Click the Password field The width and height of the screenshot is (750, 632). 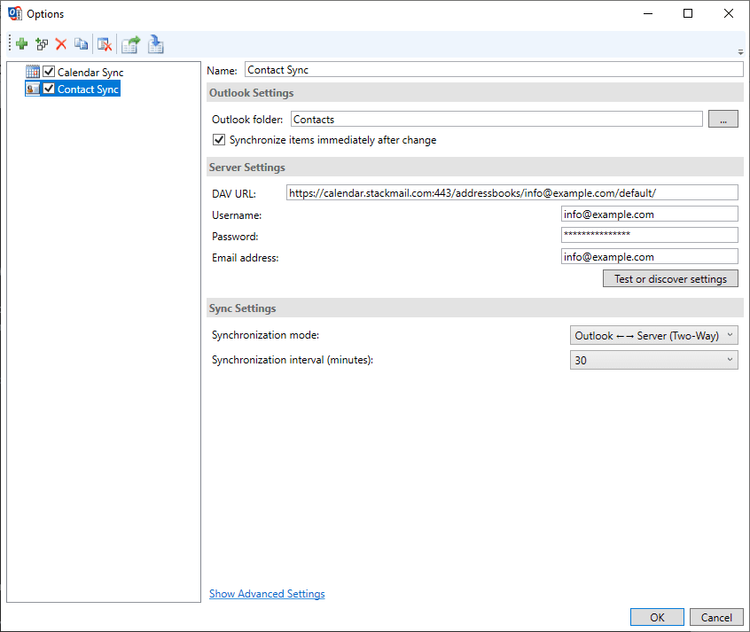click(x=650, y=235)
